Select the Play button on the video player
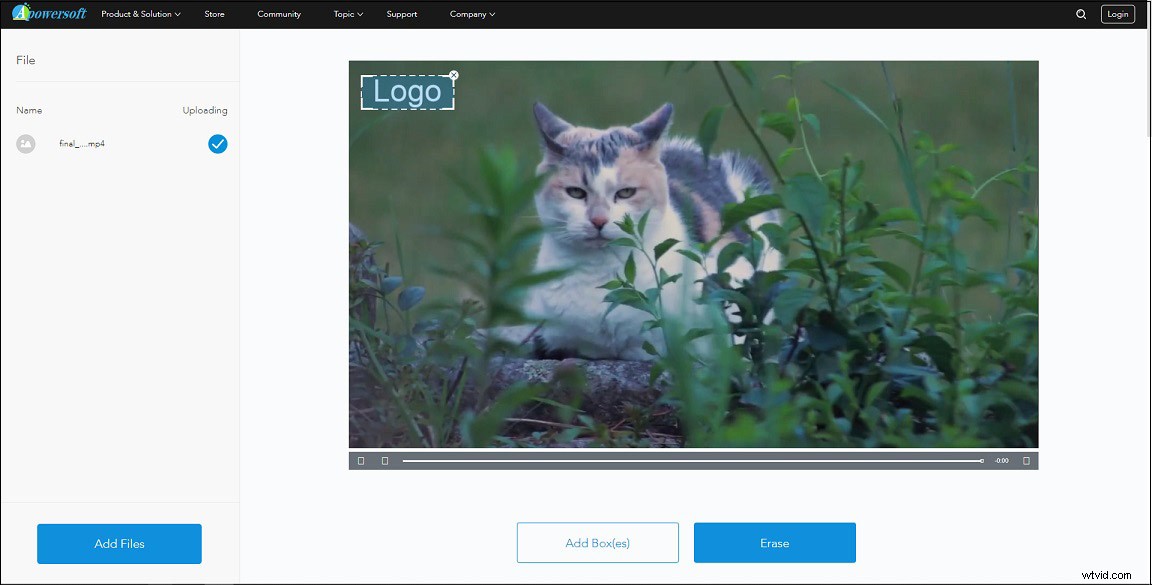The width and height of the screenshot is (1152, 585). click(x=361, y=460)
